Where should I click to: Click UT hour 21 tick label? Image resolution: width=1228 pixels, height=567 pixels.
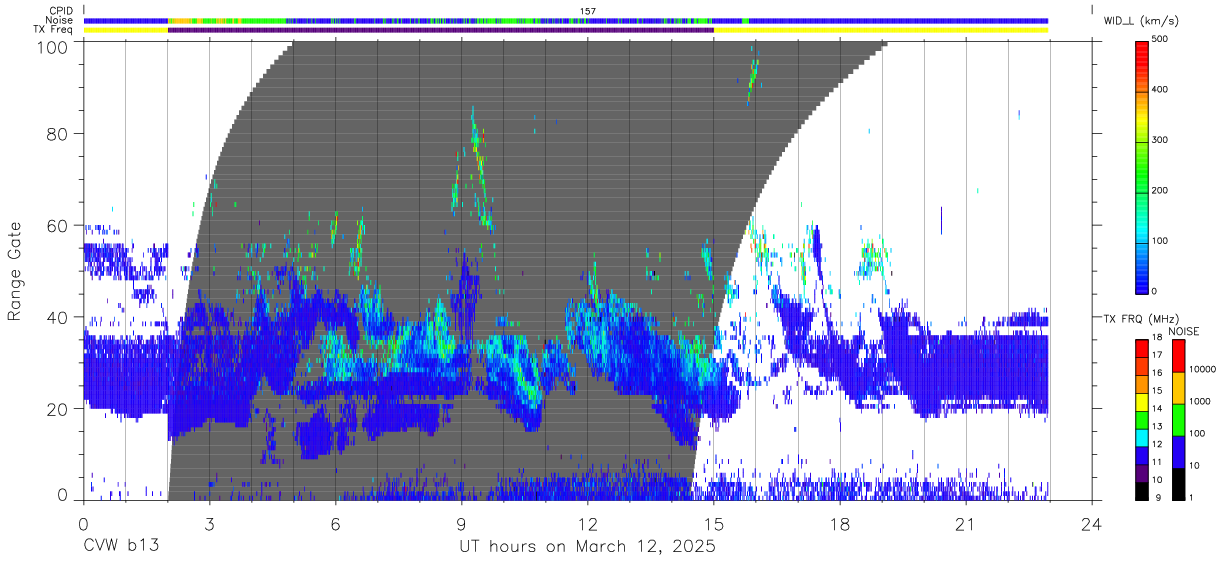[x=966, y=524]
